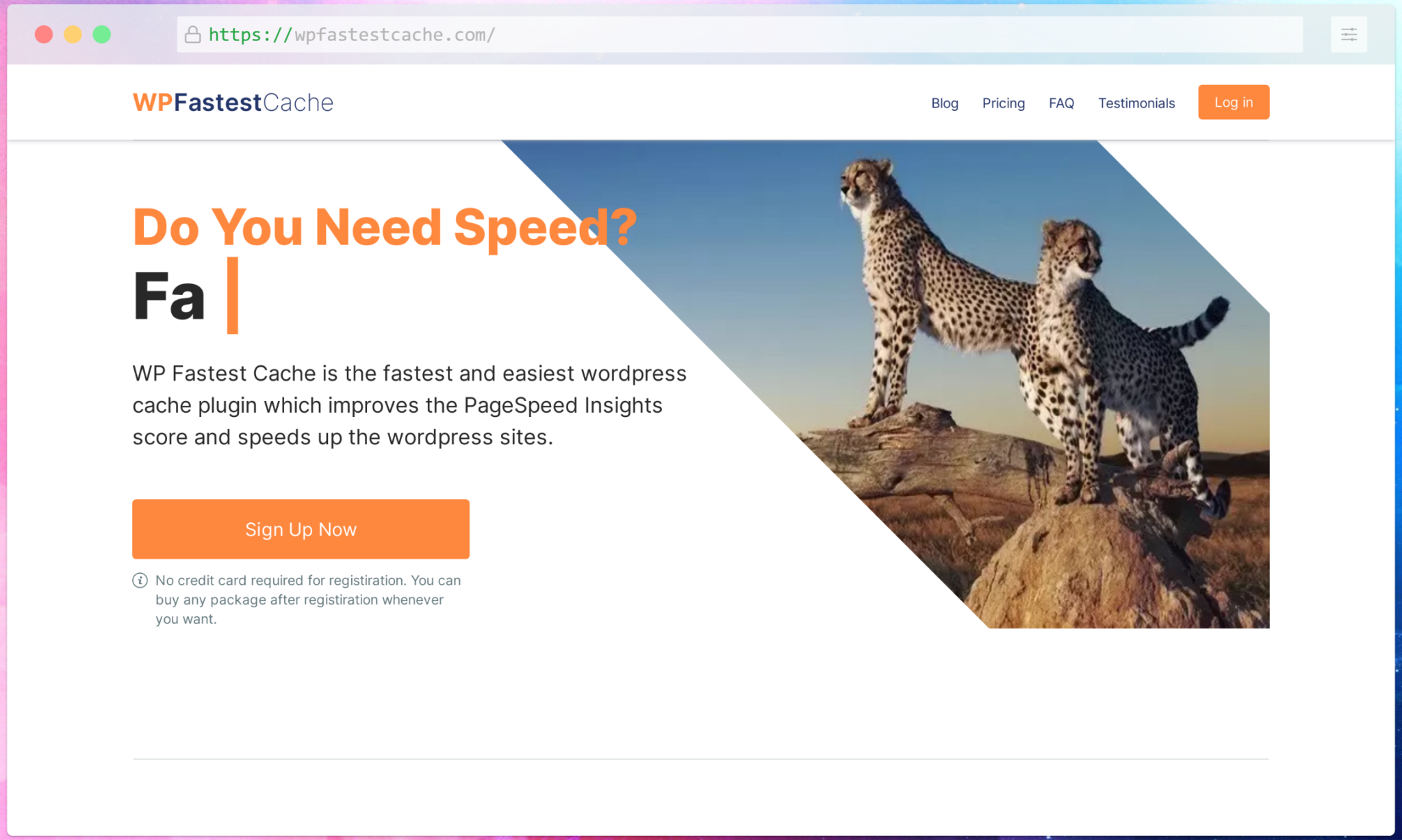The height and width of the screenshot is (840, 1402).
Task: Click the animated 'Fa' typing text
Action: click(169, 296)
